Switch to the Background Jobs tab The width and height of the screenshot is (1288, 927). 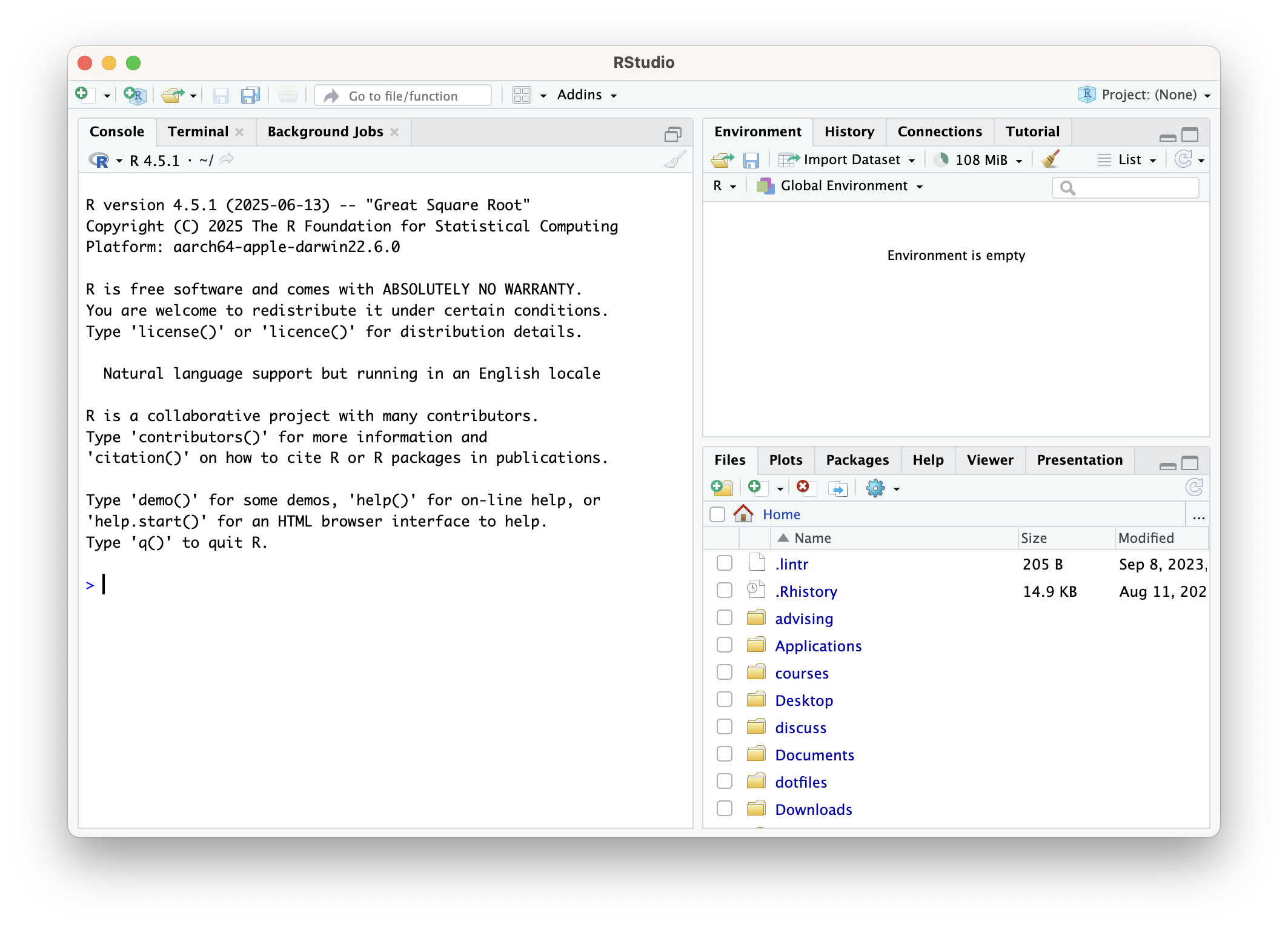pos(325,131)
